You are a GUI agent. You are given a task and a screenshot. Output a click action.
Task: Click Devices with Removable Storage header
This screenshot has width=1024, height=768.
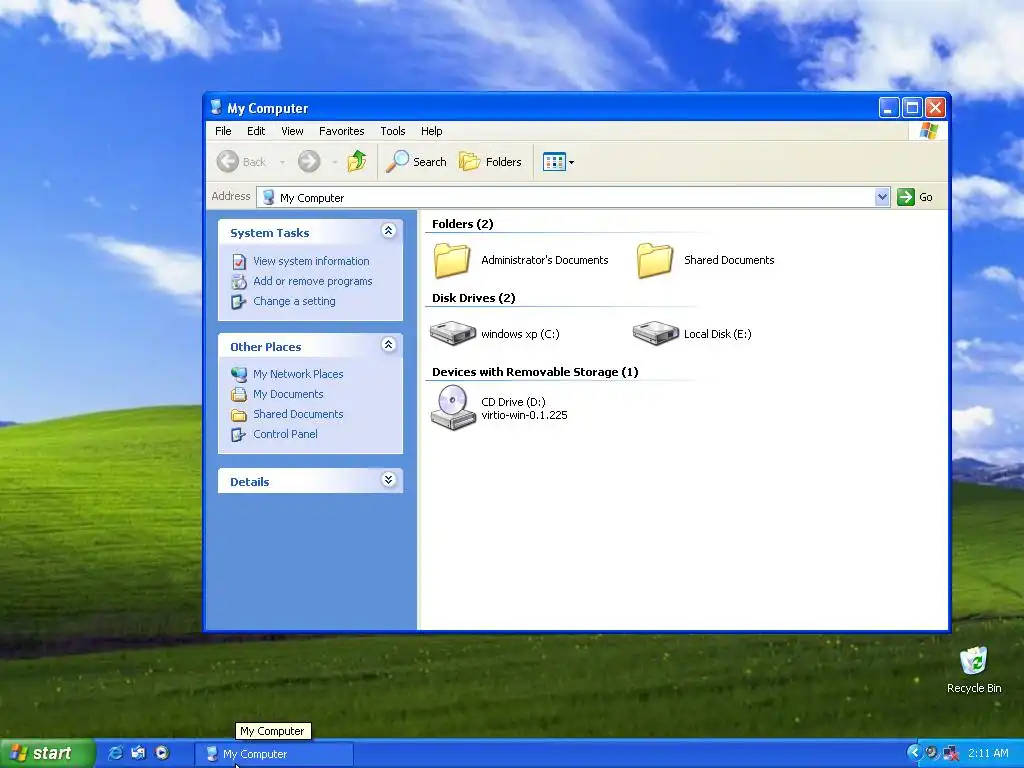(535, 372)
